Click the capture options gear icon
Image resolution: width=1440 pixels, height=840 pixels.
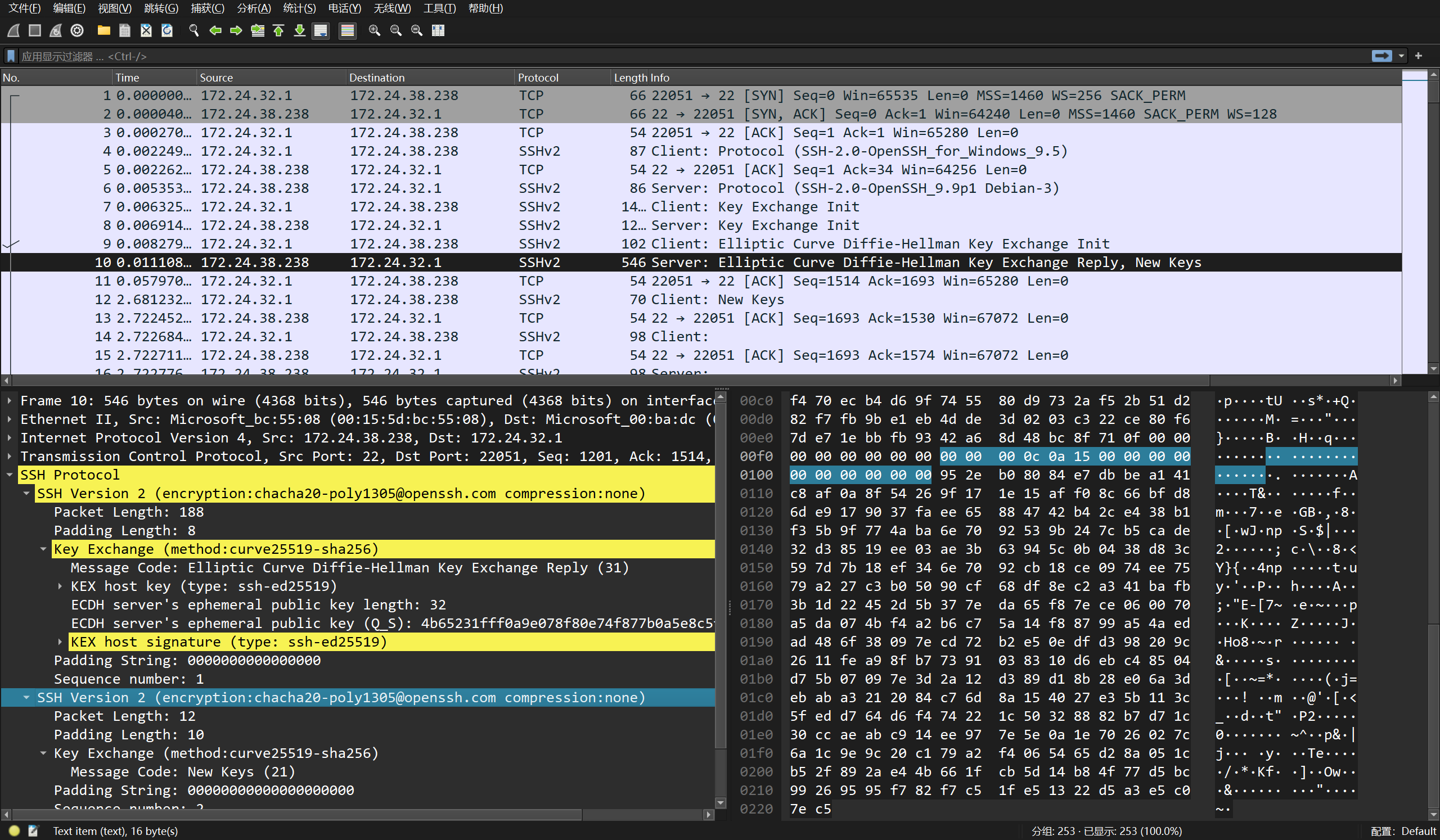pos(77,30)
